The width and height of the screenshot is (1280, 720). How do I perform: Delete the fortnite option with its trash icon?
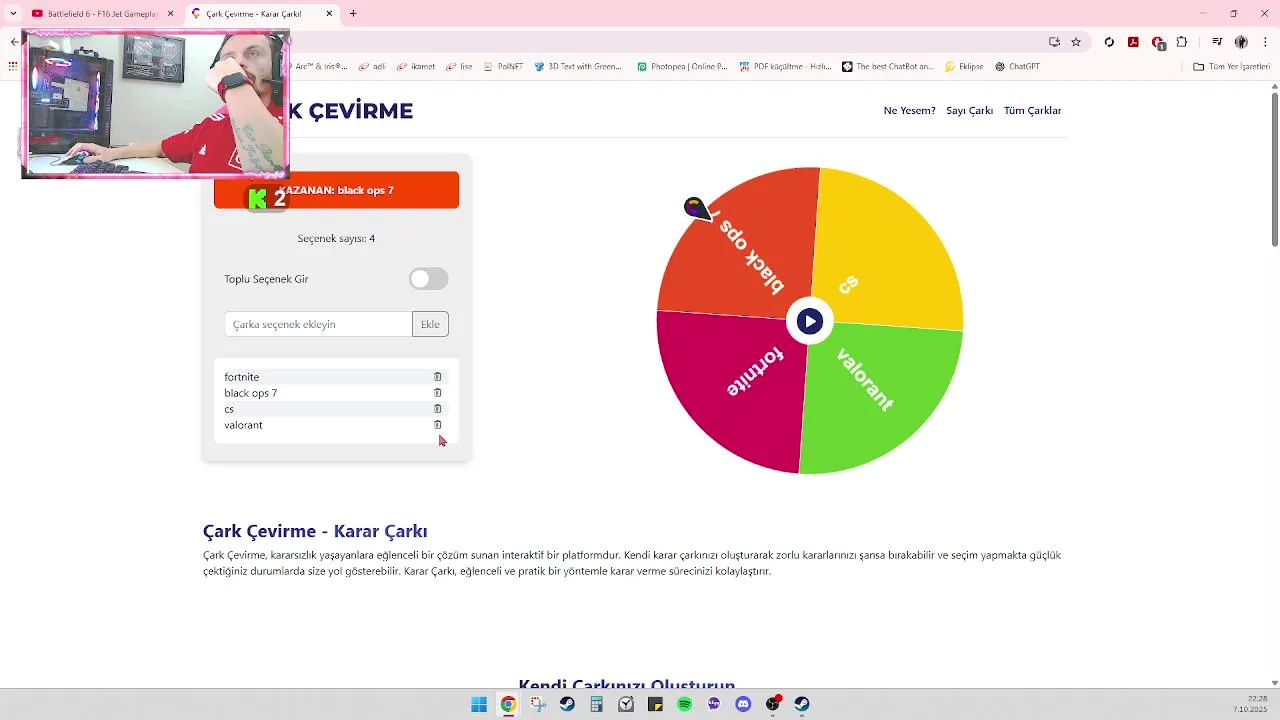point(437,377)
